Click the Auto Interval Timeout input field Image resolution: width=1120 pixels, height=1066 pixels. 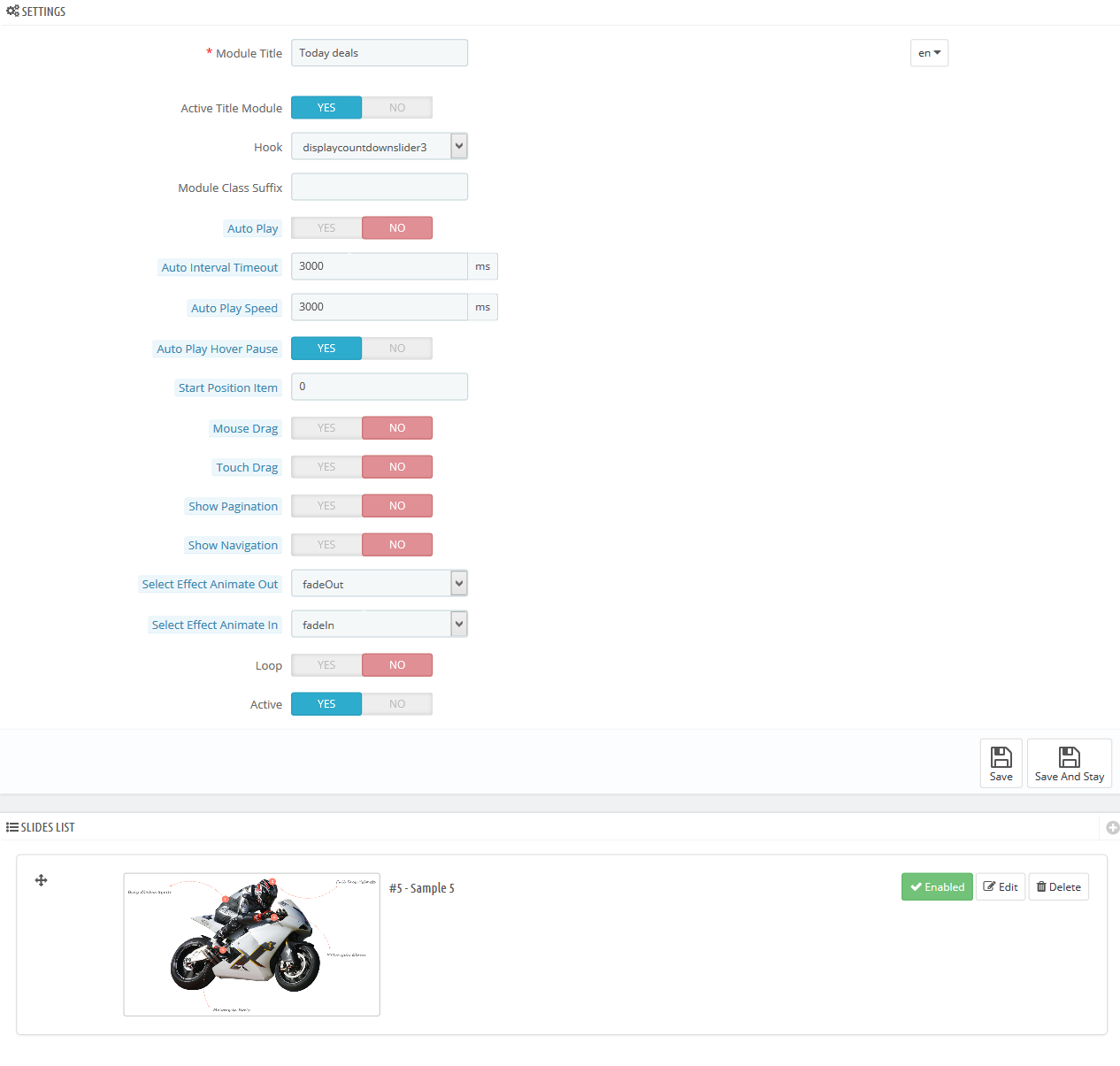(379, 266)
